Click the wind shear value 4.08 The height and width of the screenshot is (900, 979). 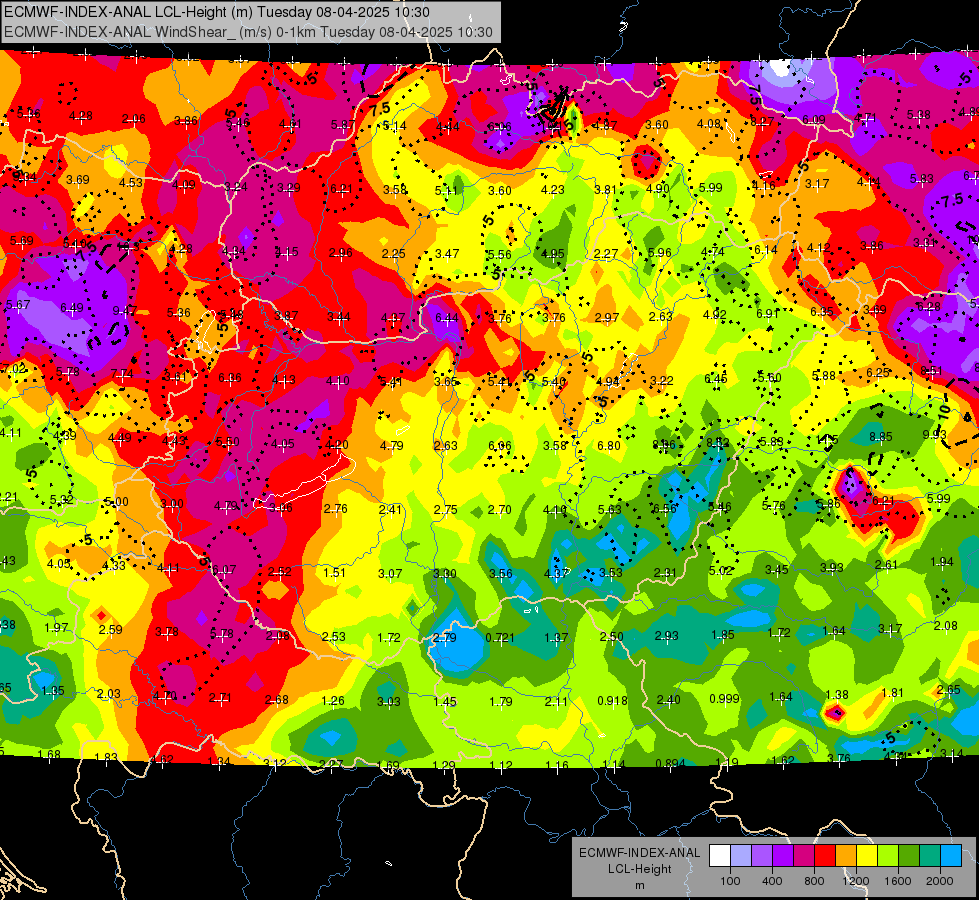tap(709, 123)
